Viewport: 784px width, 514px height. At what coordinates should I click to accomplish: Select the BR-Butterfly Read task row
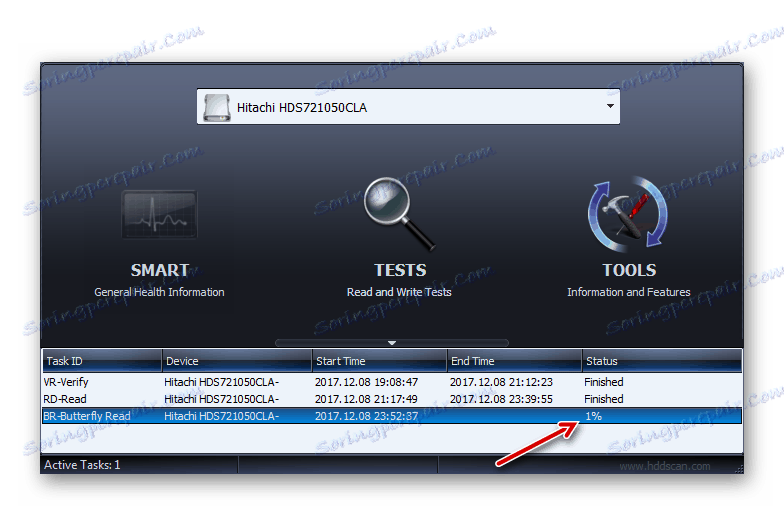[392, 416]
